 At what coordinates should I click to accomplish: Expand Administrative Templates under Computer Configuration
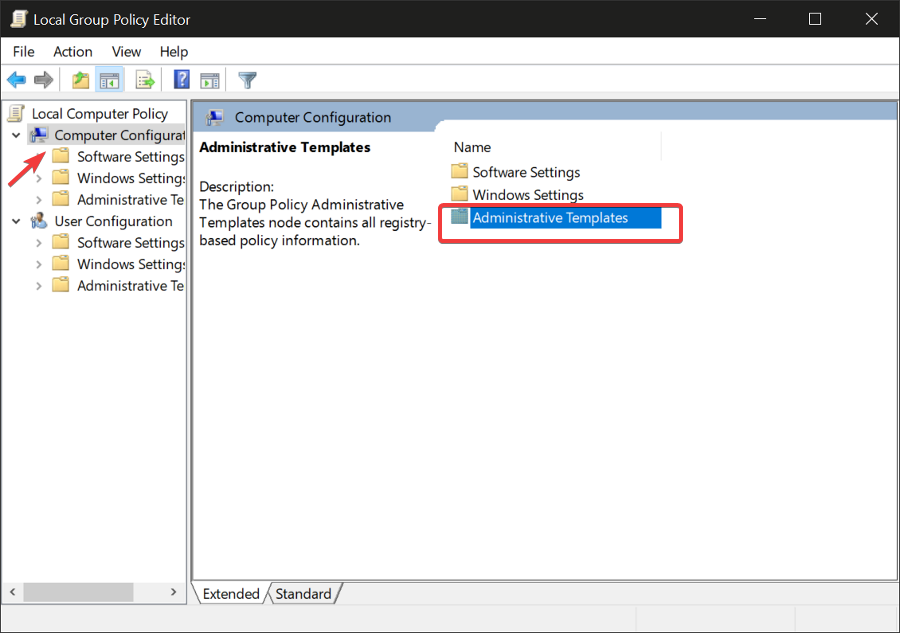point(38,200)
